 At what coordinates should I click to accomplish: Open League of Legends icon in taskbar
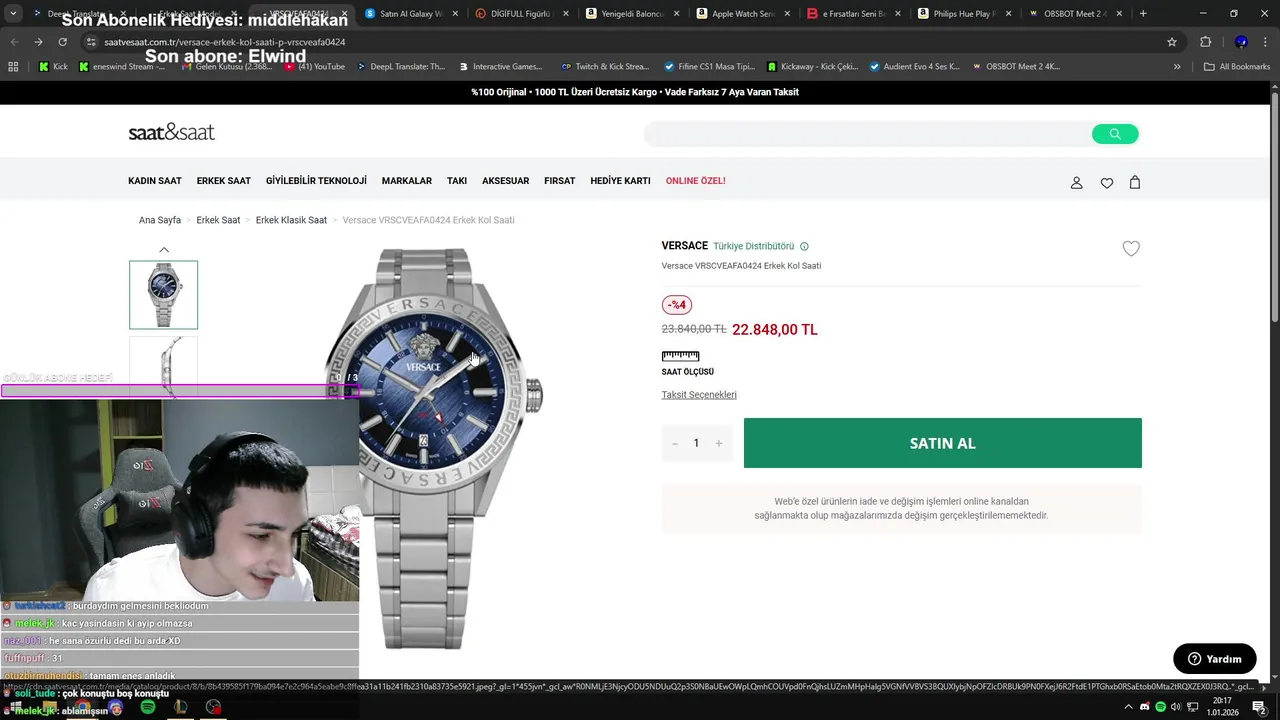tap(181, 707)
